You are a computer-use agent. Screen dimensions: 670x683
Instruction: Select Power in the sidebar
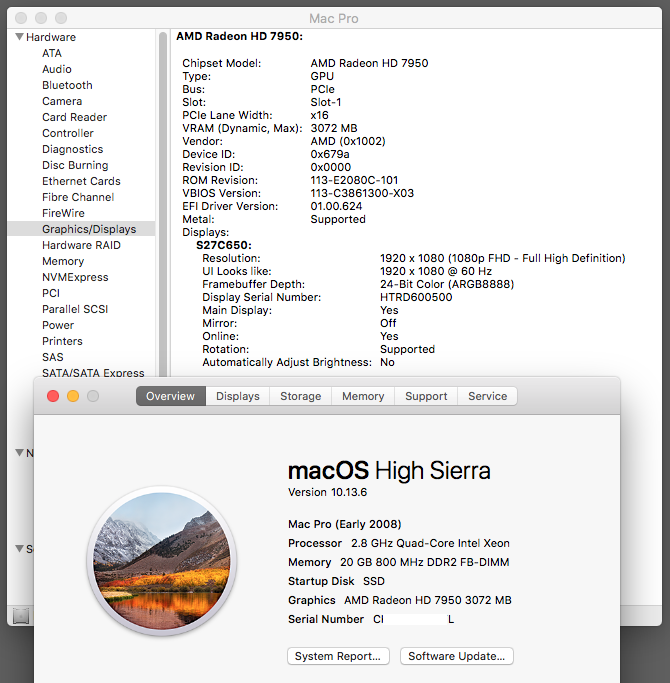click(x=58, y=325)
